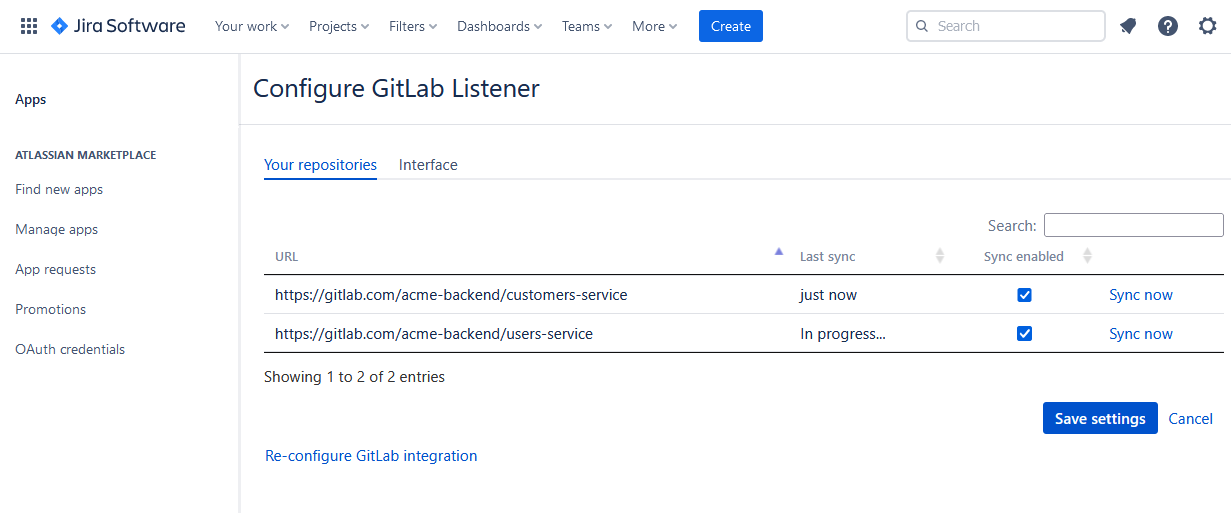Click Re-configure GitLab integration link
Image resolution: width=1231 pixels, height=513 pixels.
click(371, 456)
